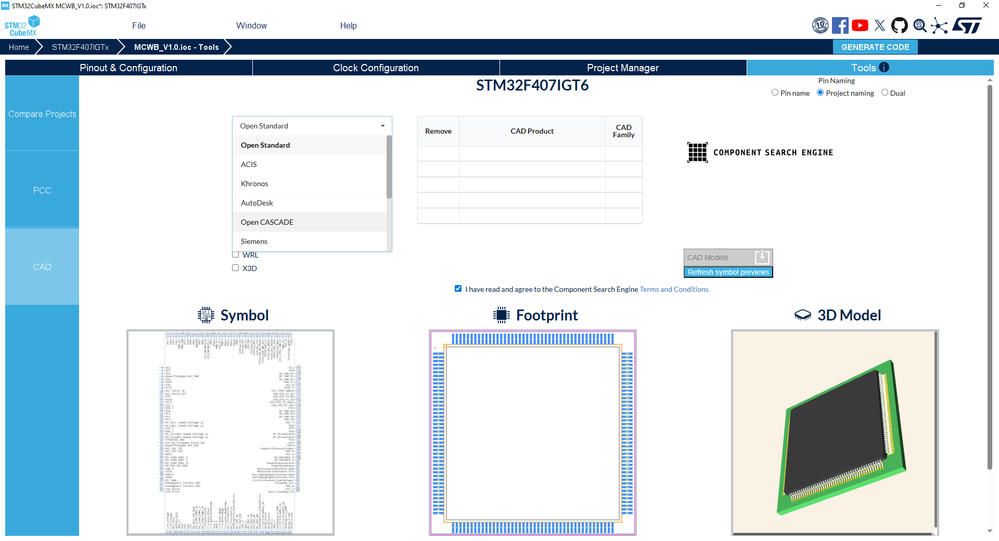Open the Window menu
This screenshot has width=999, height=541.
tap(252, 25)
